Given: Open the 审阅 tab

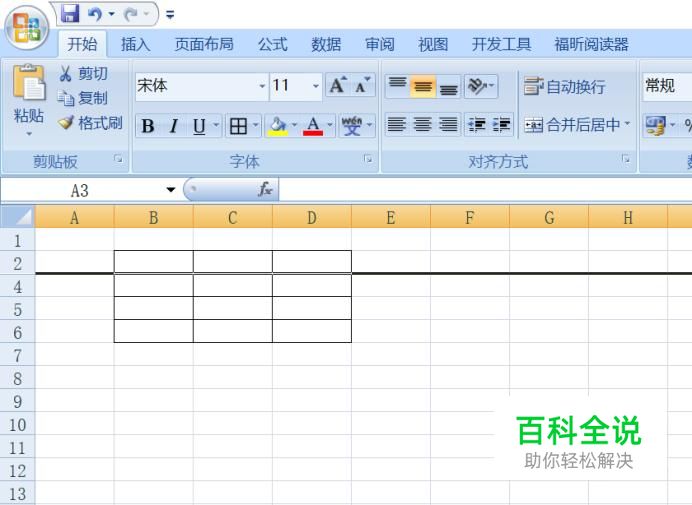Looking at the screenshot, I should [x=380, y=44].
